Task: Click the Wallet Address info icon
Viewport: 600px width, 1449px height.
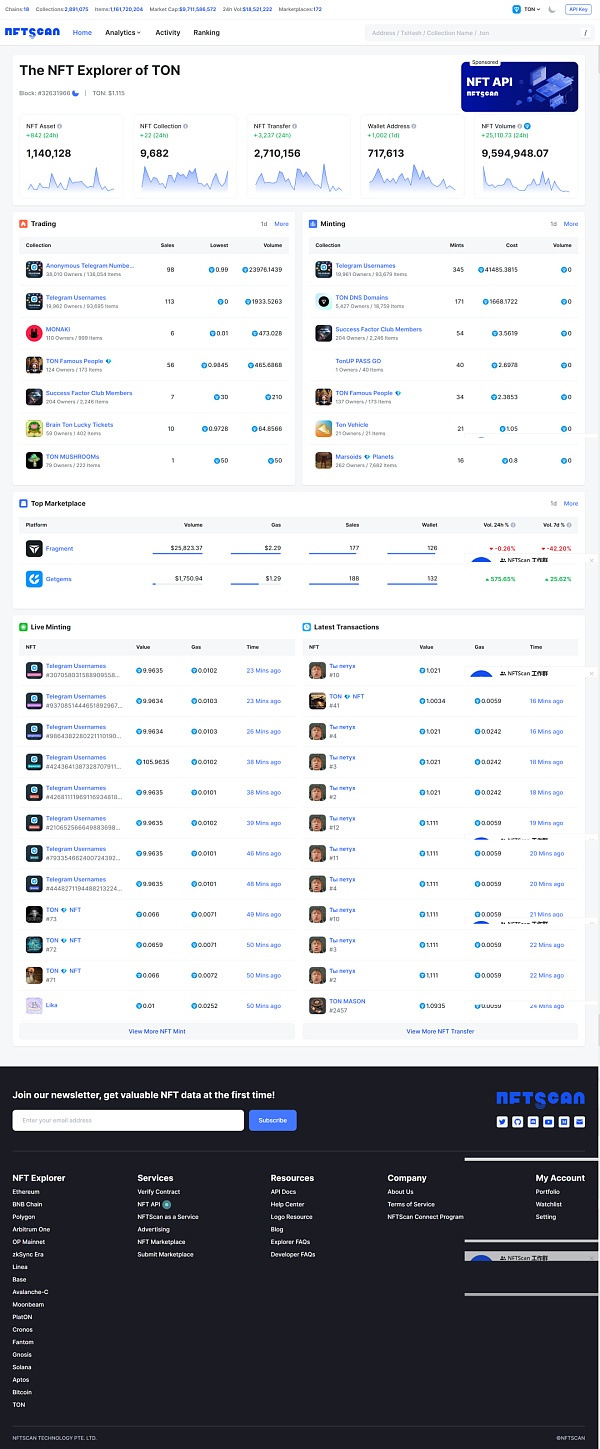Action: coord(412,126)
